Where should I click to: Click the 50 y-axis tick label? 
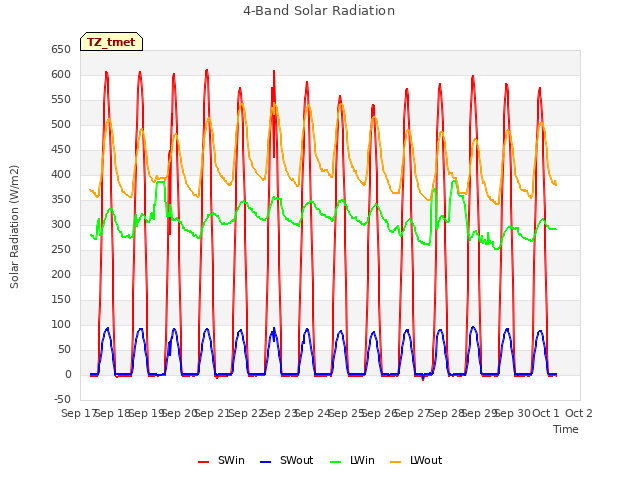point(64,349)
